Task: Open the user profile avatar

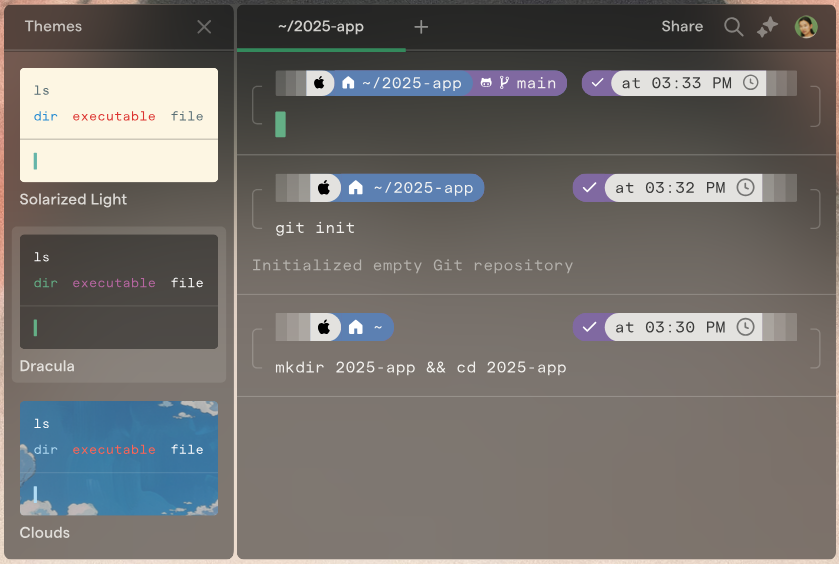Action: click(806, 27)
